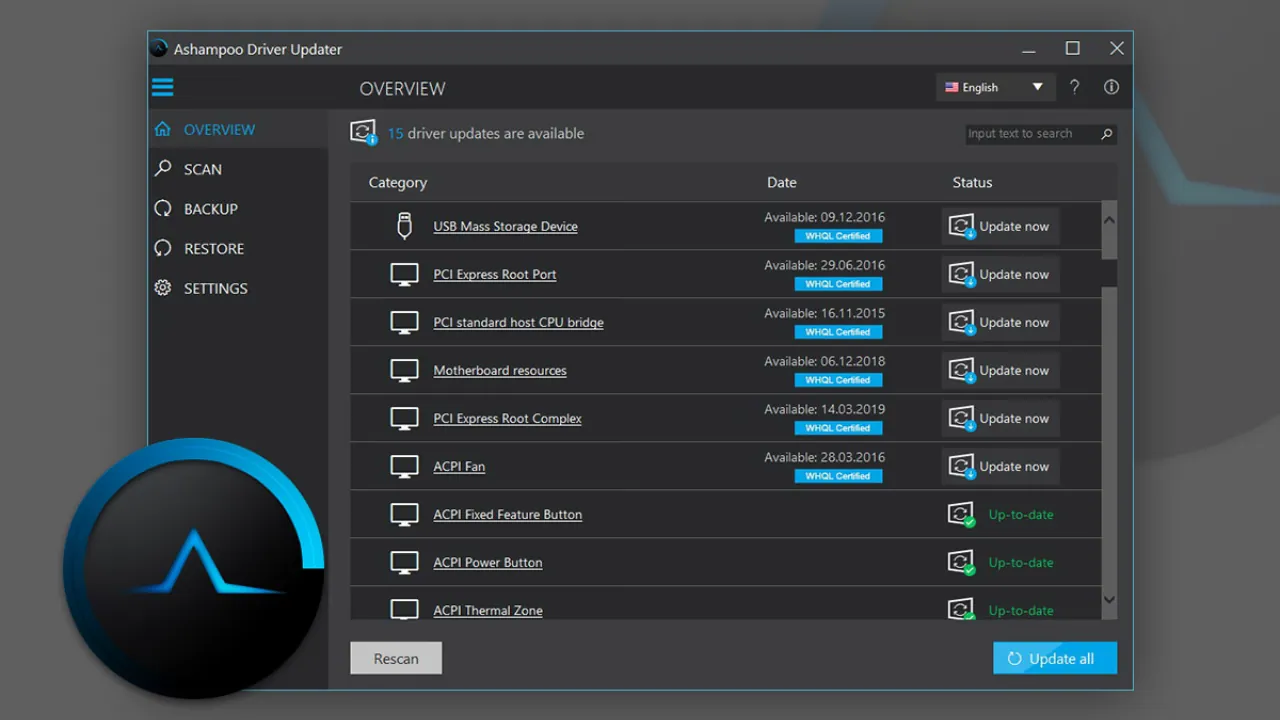1280x720 pixels.
Task: Click Up-to-date status of ACPI Power Button
Action: pyautogui.click(x=1021, y=562)
